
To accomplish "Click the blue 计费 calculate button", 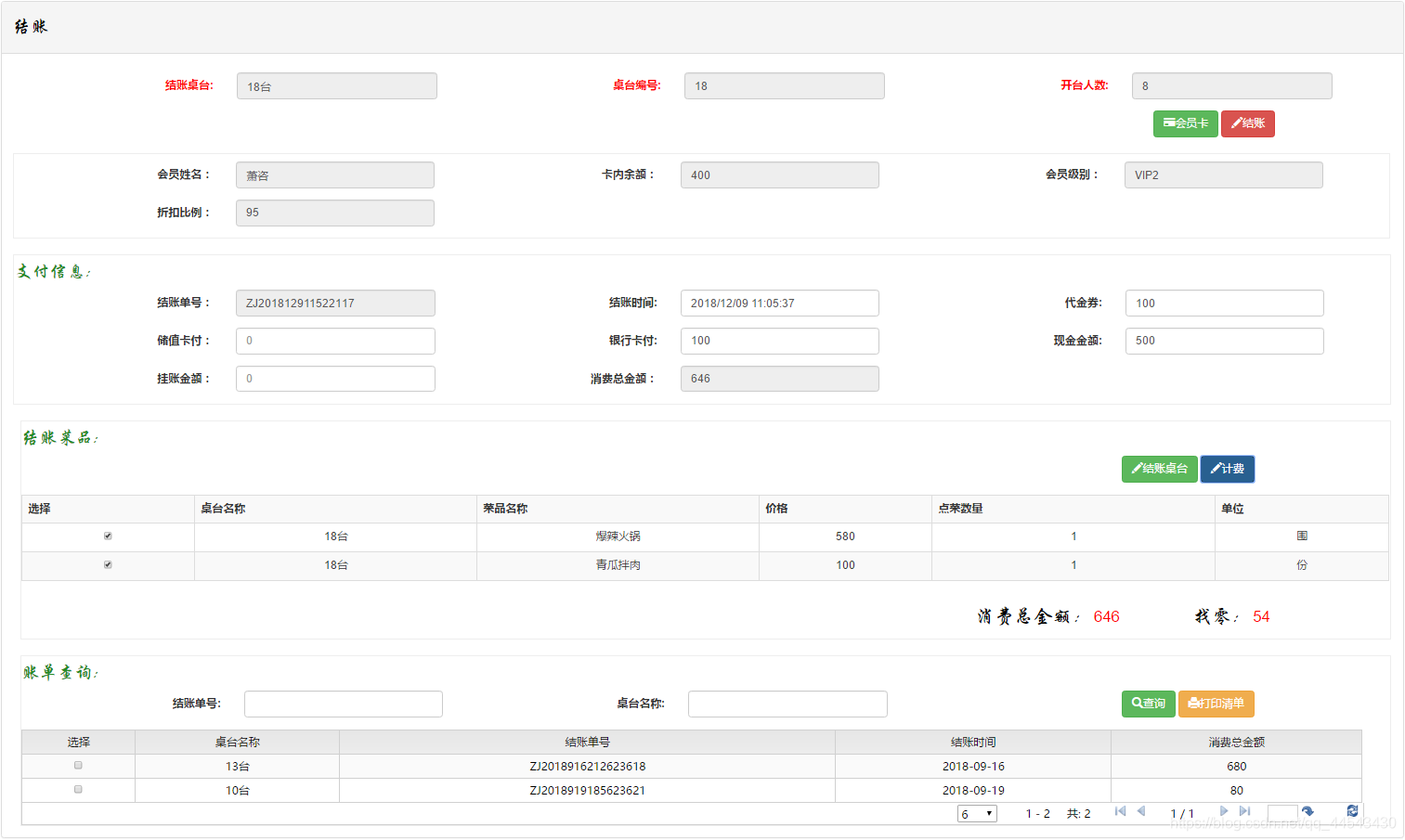I will click(x=1227, y=469).
